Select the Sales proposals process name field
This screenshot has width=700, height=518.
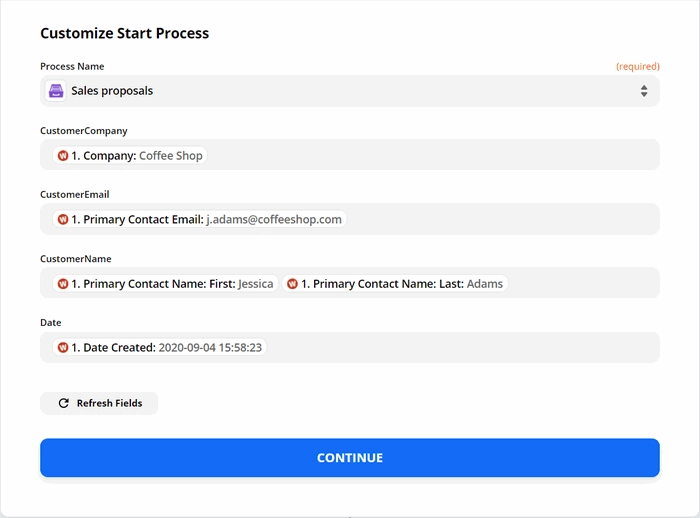350,91
